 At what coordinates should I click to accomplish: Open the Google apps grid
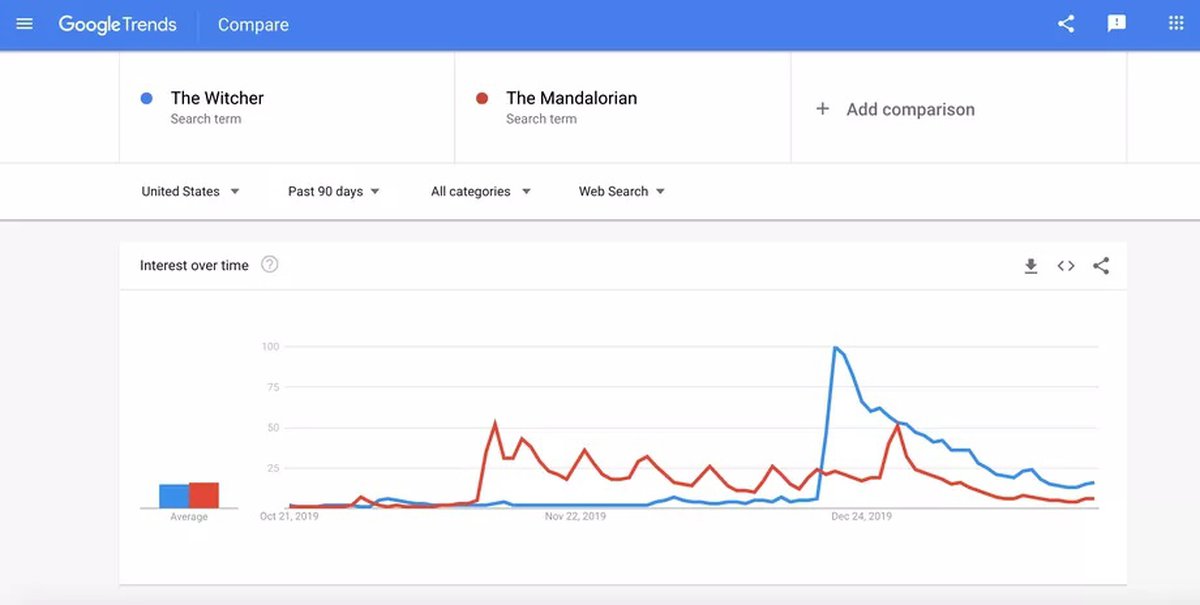tap(1176, 24)
